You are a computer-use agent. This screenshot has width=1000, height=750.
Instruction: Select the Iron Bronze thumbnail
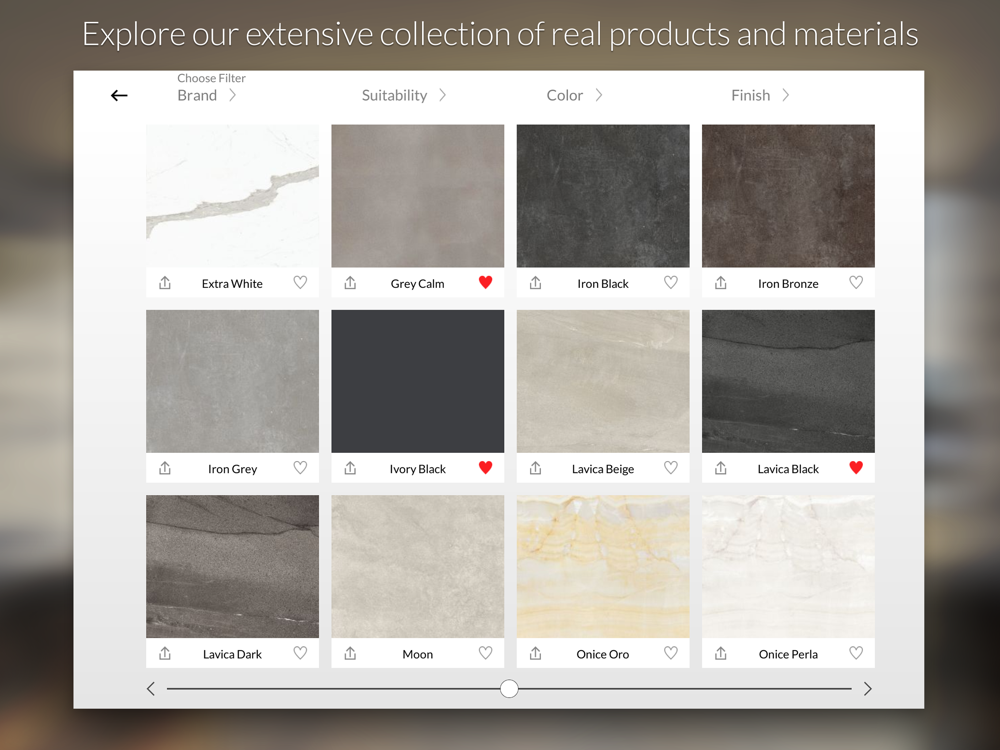pyautogui.click(x=788, y=196)
